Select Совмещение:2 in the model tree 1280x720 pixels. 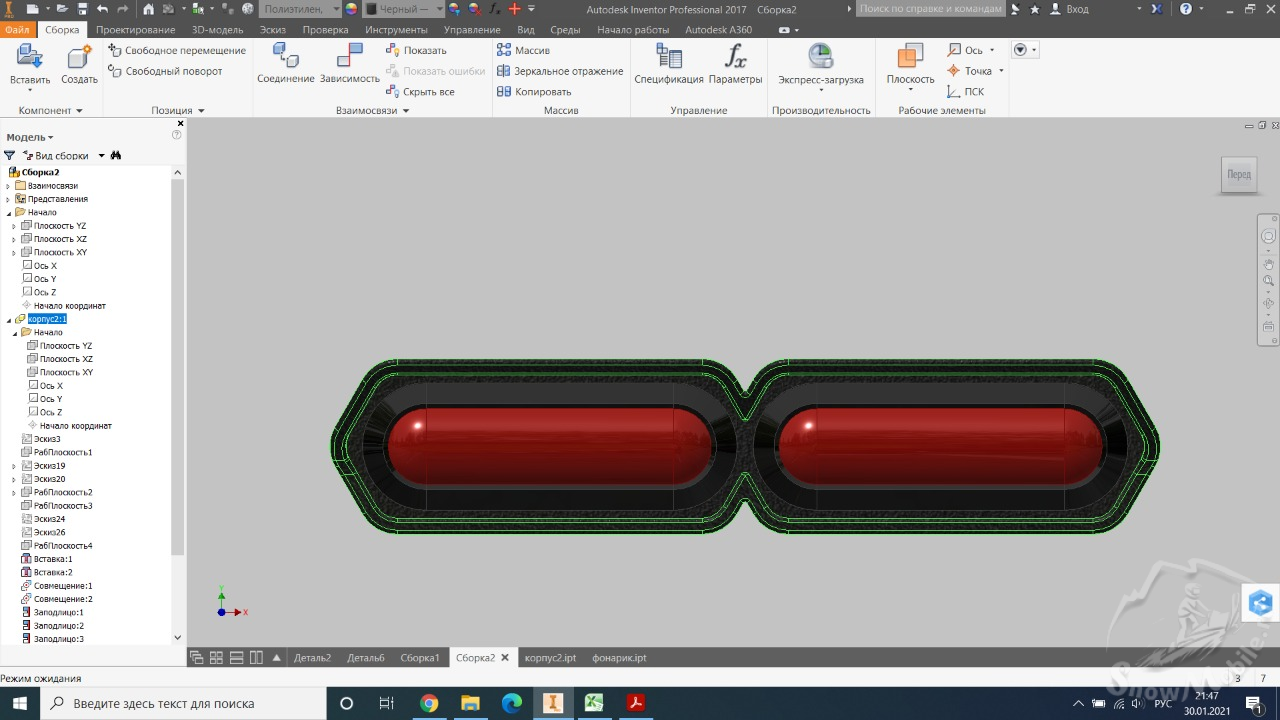[56, 599]
